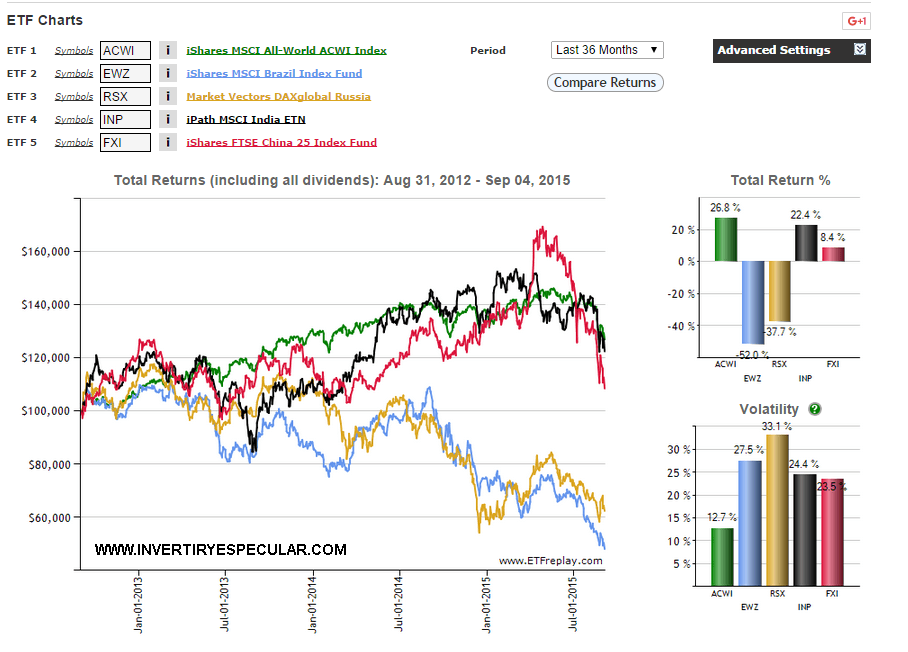Open iShares MSCI Brazil Index Fund link
The height and width of the screenshot is (652, 908).
point(274,73)
